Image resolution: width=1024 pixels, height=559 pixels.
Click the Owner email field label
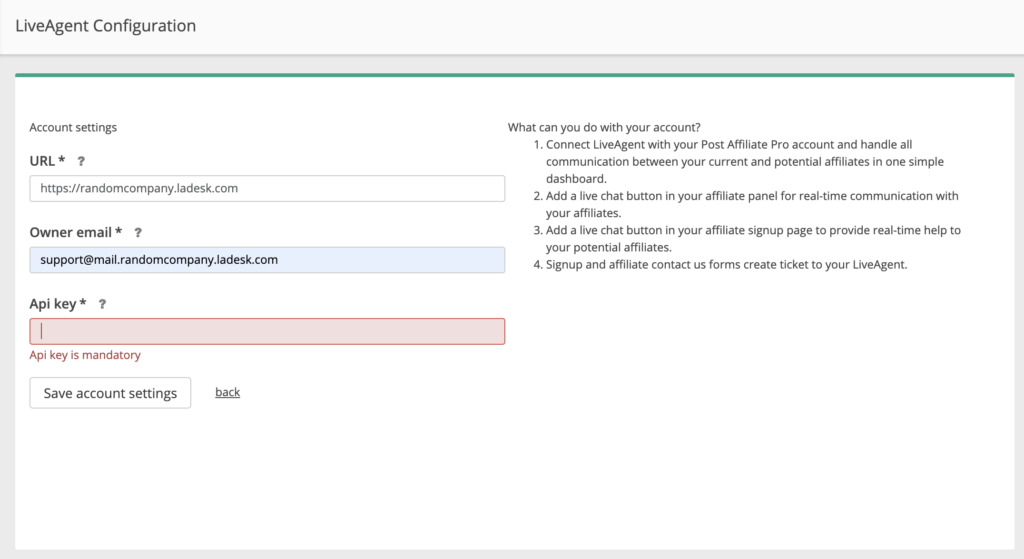coord(76,232)
